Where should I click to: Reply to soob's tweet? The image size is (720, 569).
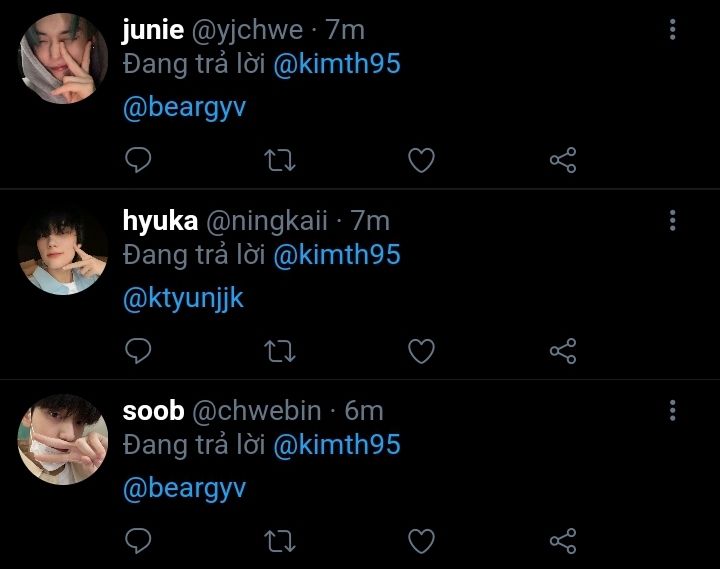138,541
